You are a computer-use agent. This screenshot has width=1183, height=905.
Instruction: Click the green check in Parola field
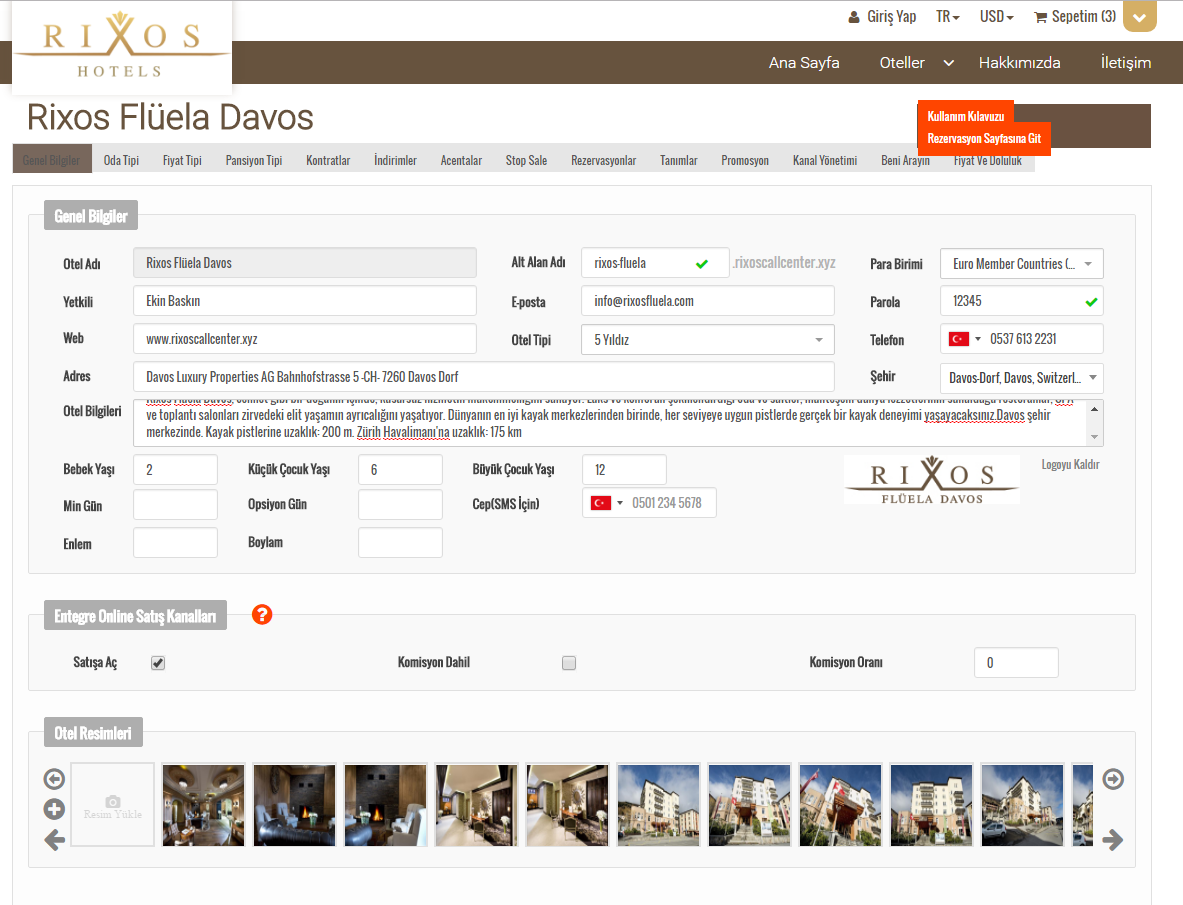pyautogui.click(x=1091, y=302)
